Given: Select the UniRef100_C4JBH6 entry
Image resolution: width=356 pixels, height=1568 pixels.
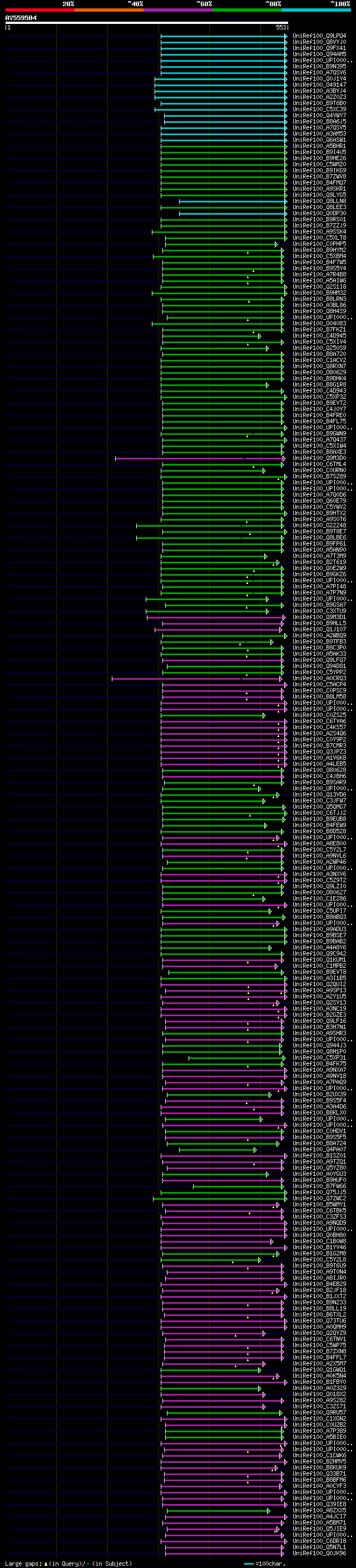Looking at the screenshot, I should (319, 776).
